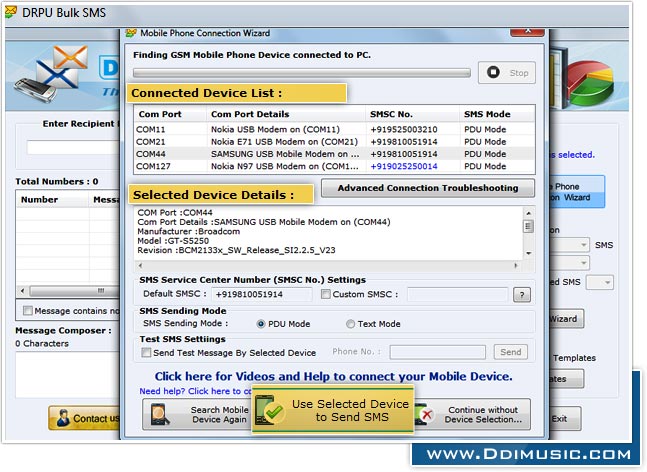
Task: Click device details horizontal scroll right arrow
Action: (x=516, y=266)
